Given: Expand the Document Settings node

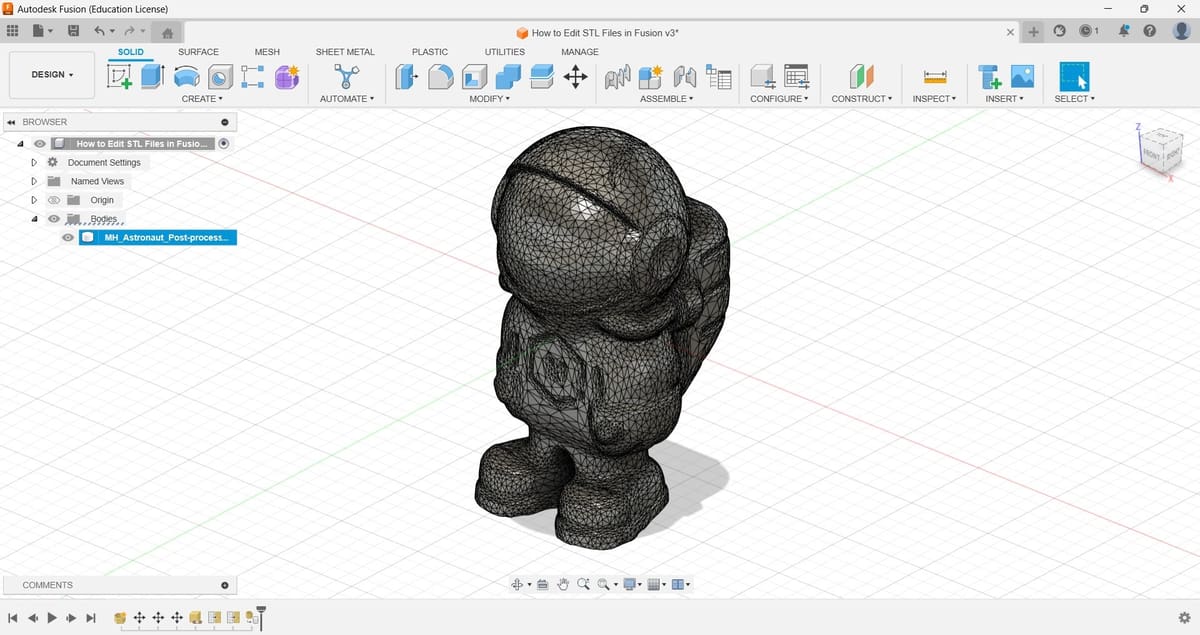Looking at the screenshot, I should tap(34, 162).
